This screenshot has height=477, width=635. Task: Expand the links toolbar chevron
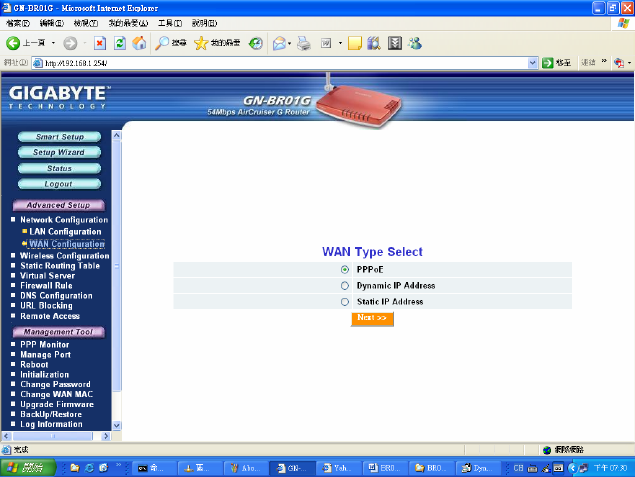[x=604, y=61]
